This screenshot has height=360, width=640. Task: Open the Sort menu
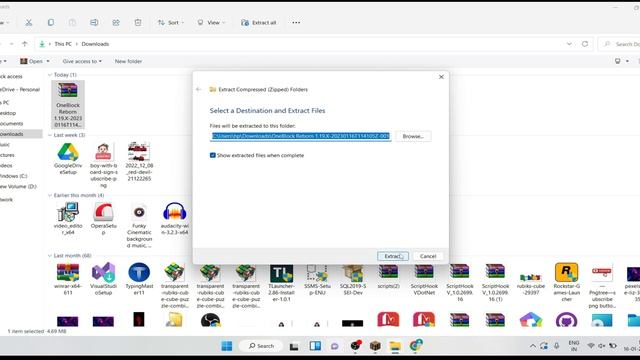pyautogui.click(x=171, y=22)
